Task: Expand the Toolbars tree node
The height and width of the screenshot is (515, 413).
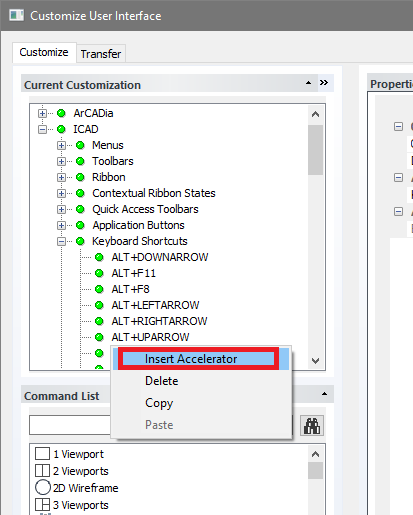Action: tap(61, 161)
